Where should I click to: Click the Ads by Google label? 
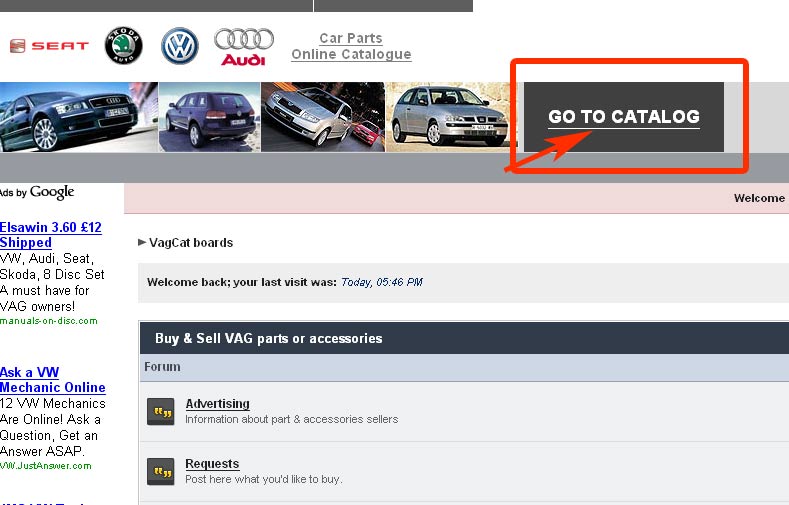[x=37, y=192]
